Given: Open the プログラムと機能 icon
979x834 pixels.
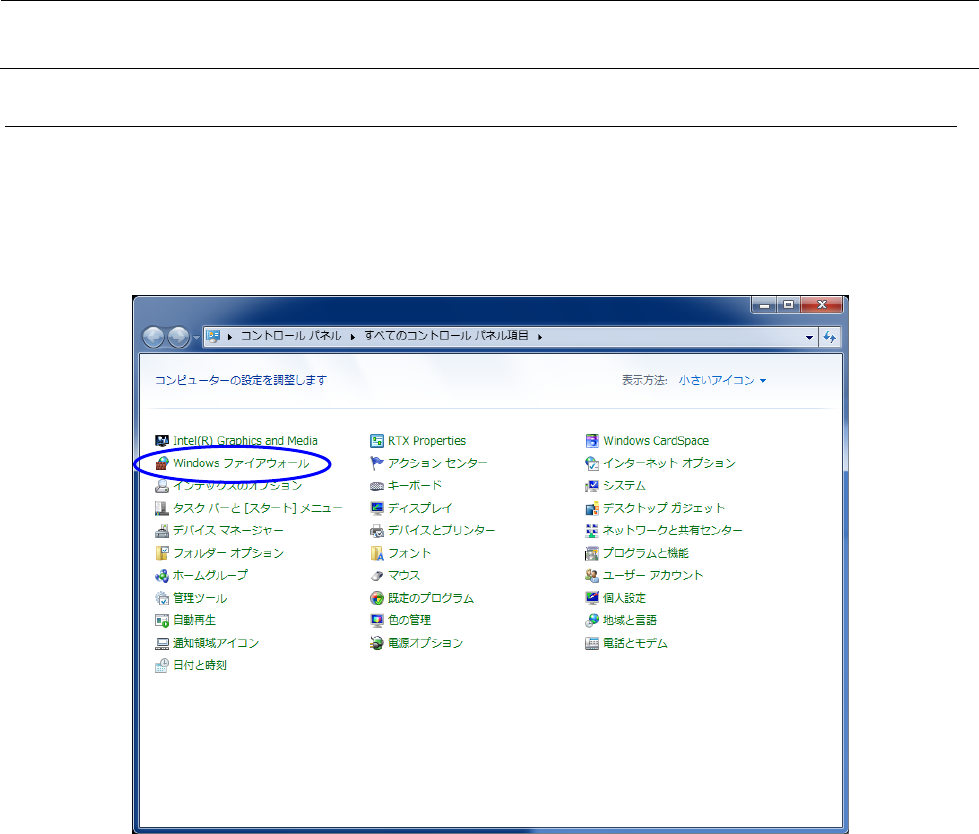Looking at the screenshot, I should (x=592, y=553).
